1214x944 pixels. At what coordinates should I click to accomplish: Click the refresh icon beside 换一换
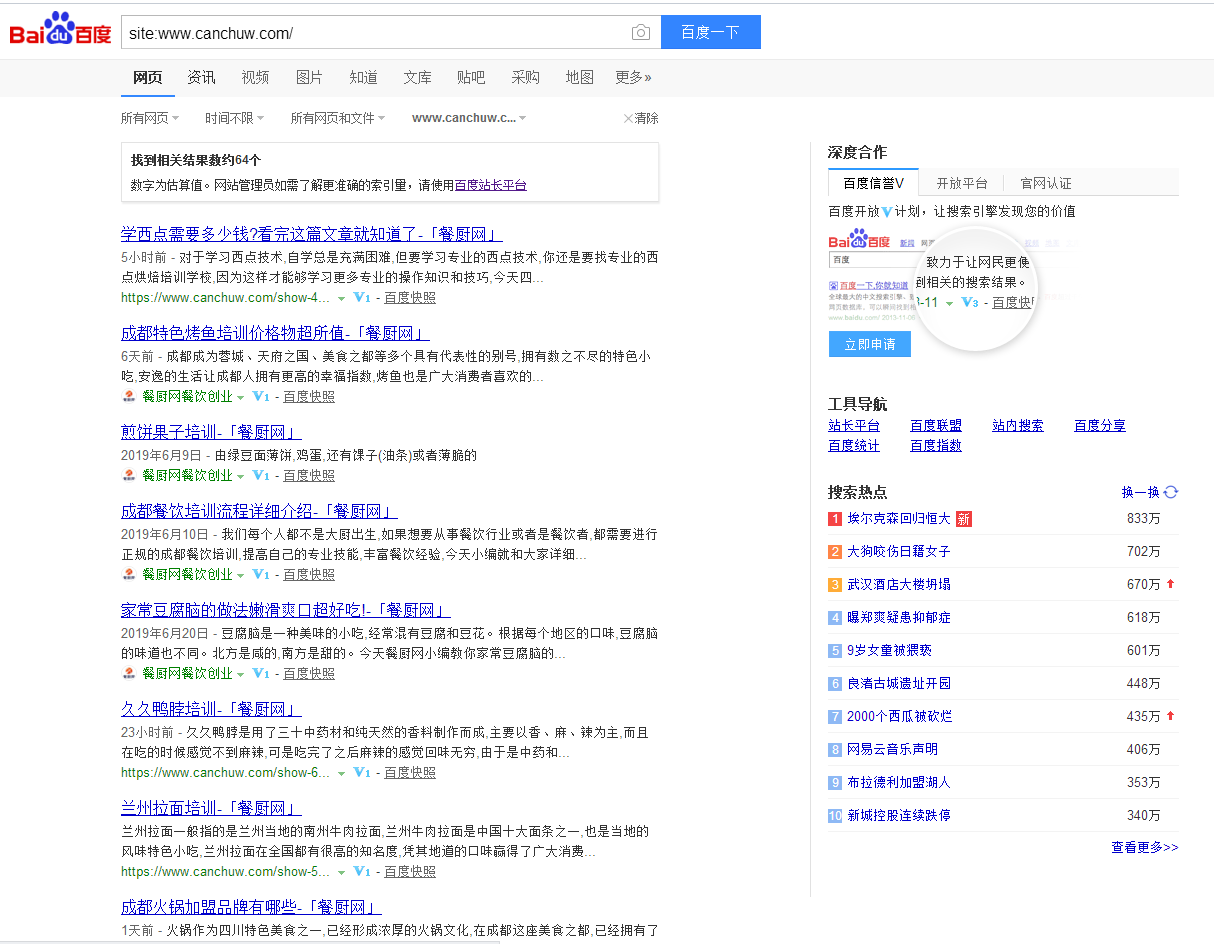point(1171,492)
